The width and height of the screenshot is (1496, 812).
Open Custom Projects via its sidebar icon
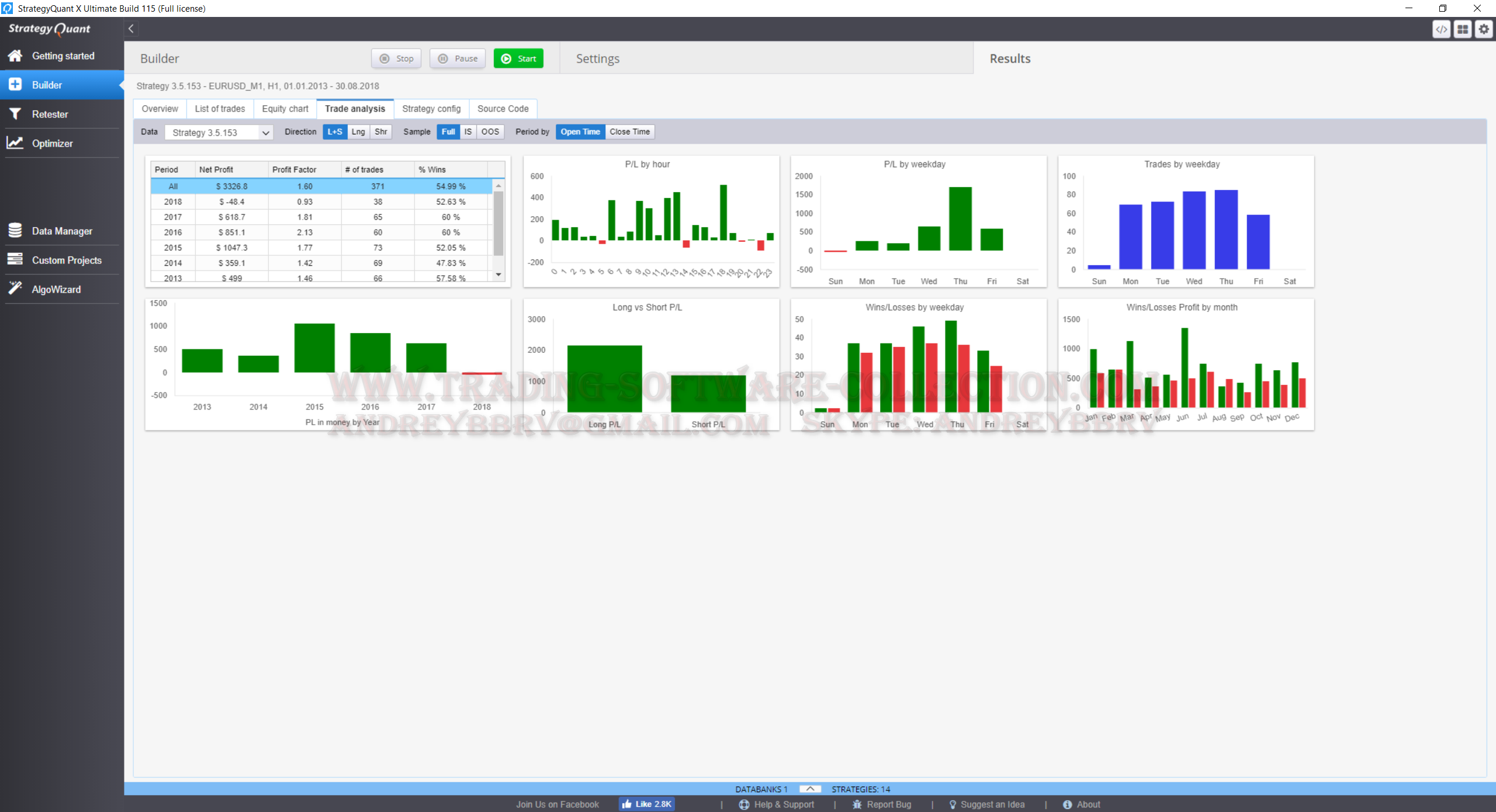click(x=15, y=259)
